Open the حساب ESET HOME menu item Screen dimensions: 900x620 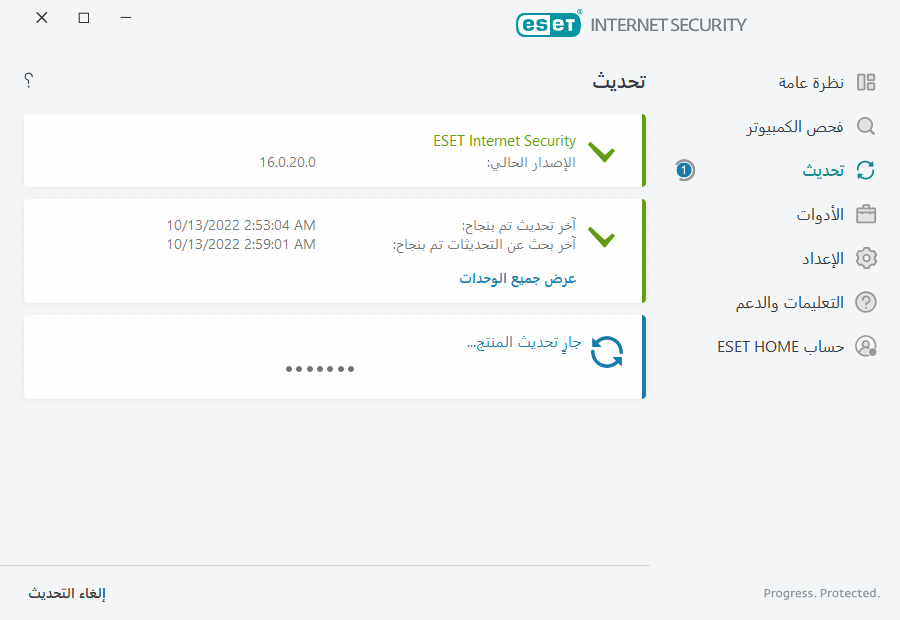point(780,346)
